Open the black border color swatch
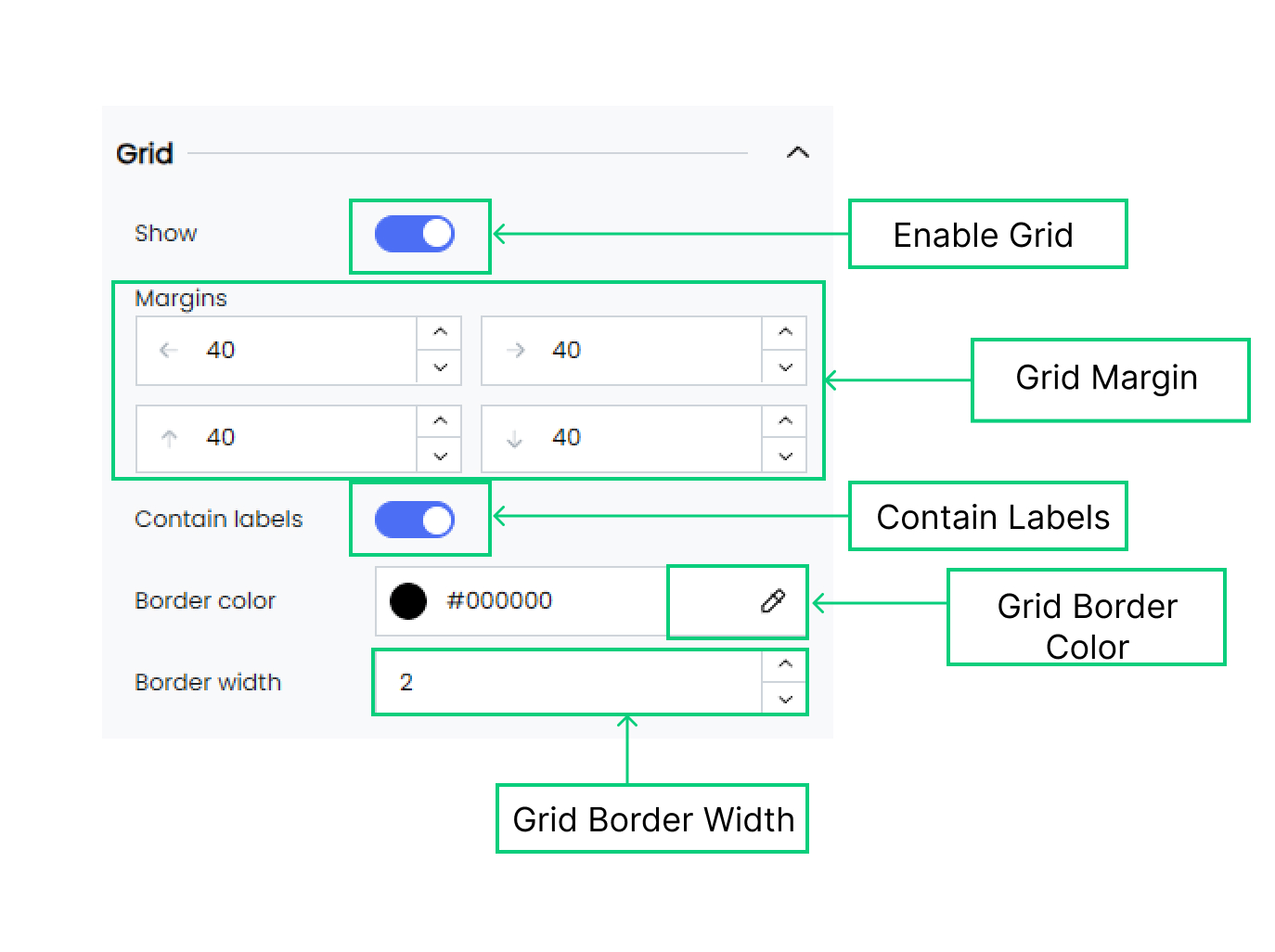Image resolution: width=1275 pixels, height=952 pixels. click(x=408, y=601)
